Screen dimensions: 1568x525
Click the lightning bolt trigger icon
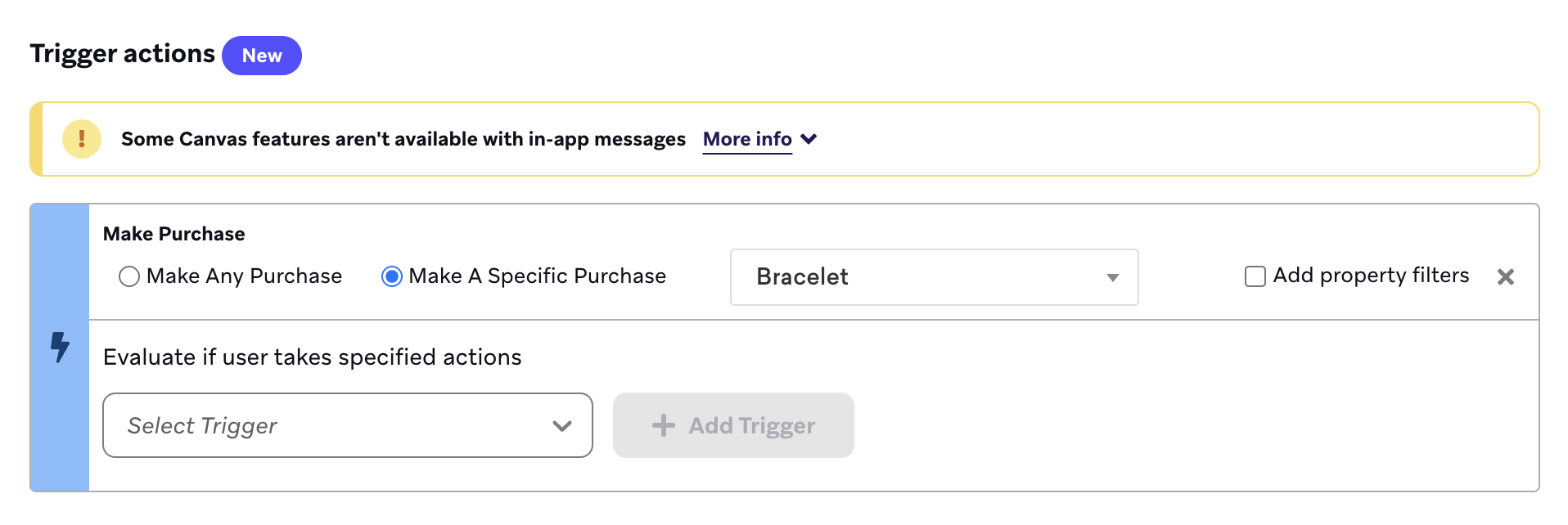click(60, 347)
